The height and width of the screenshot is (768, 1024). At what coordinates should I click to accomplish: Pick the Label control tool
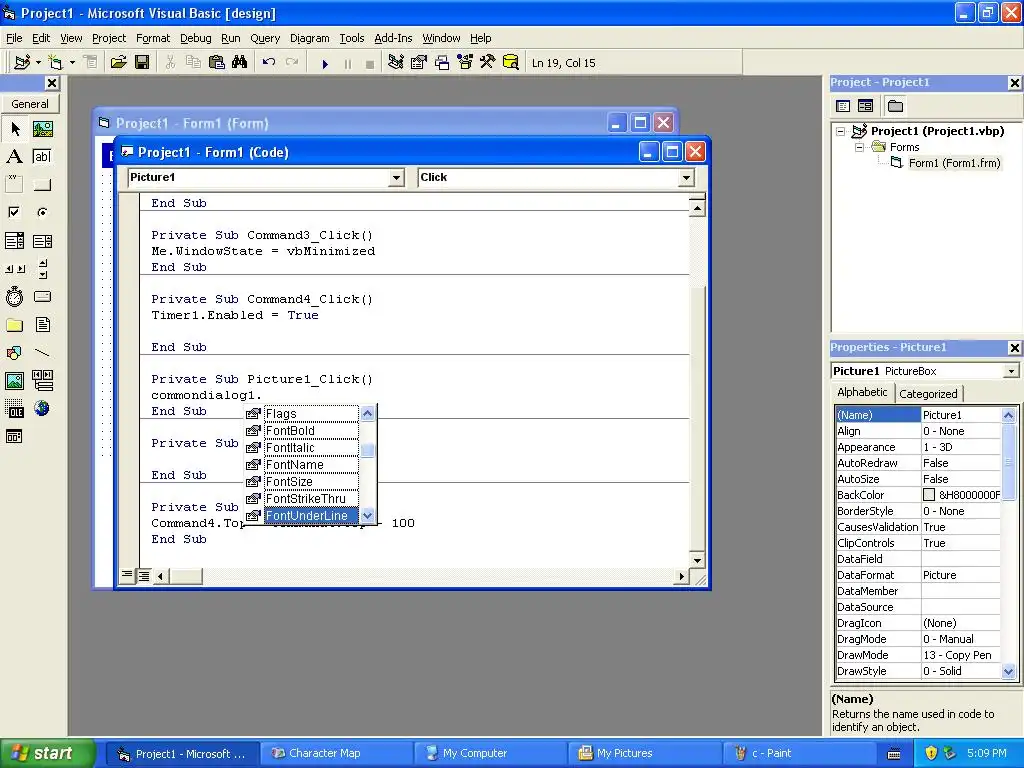tap(15, 157)
